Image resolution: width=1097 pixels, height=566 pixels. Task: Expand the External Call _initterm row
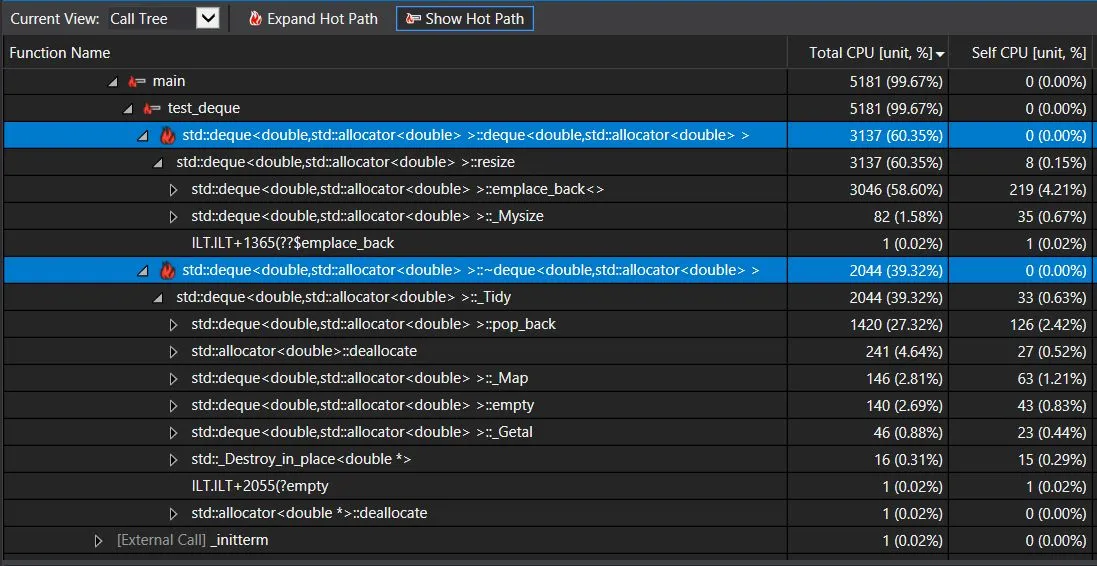(x=99, y=540)
